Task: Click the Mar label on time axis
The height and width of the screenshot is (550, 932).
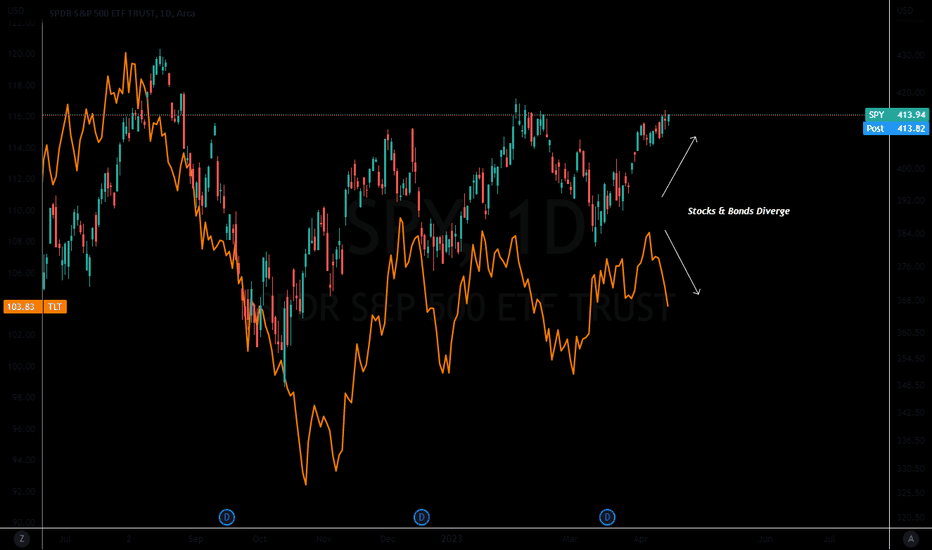Action: (570, 539)
